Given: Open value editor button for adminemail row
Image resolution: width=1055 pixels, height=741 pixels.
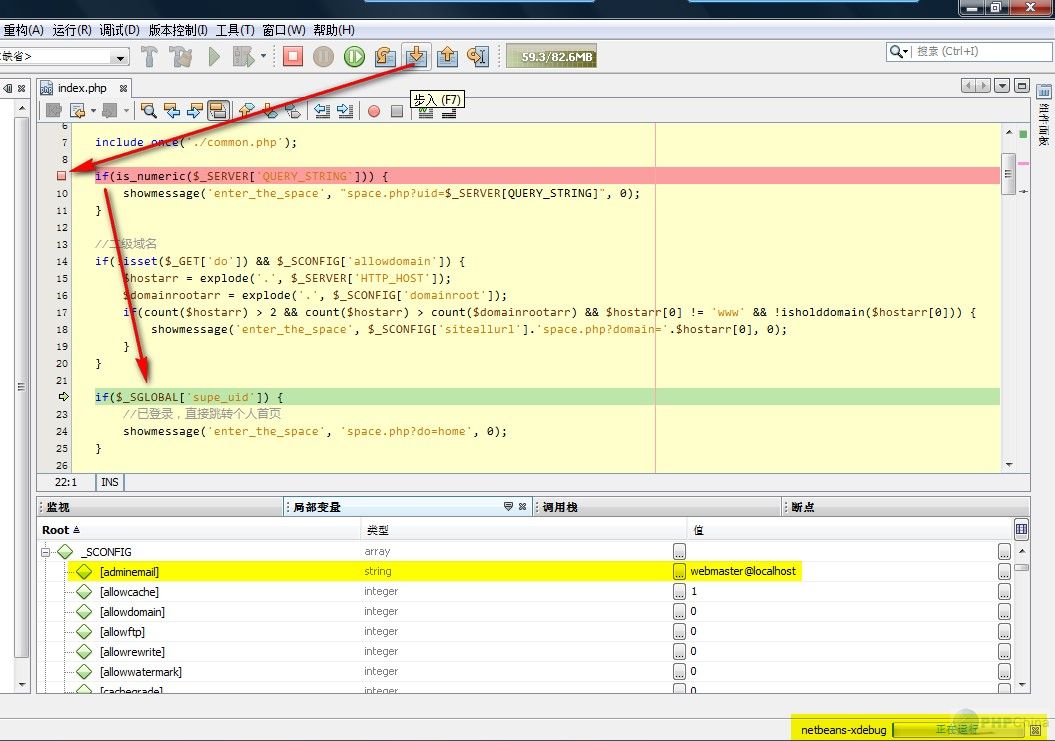Looking at the screenshot, I should pyautogui.click(x=1004, y=572).
